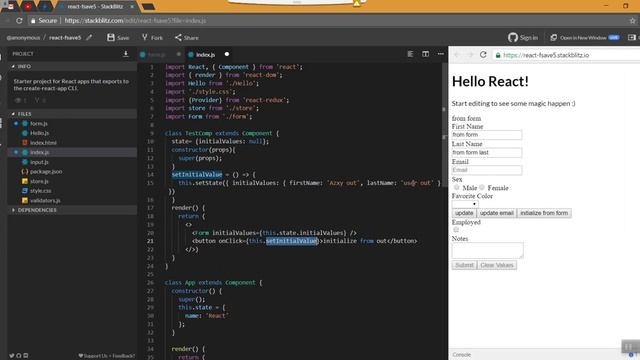Click the First Name input field
Image resolution: width=640 pixels, height=360 pixels.
487,135
